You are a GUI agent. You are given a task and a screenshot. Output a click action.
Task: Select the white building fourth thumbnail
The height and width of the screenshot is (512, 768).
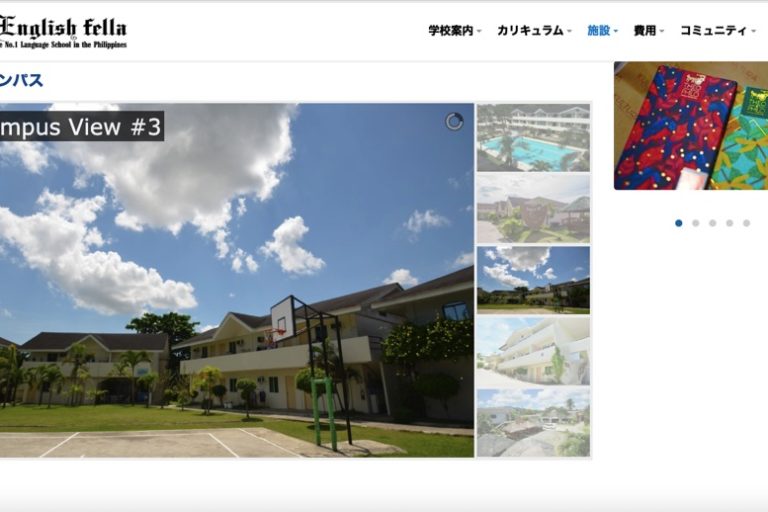point(533,351)
